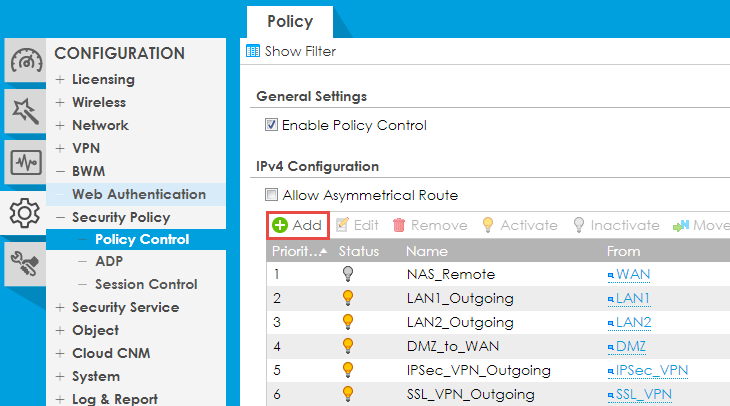Open the Monitor waveform icon
The height and width of the screenshot is (406, 730).
[x=24, y=161]
